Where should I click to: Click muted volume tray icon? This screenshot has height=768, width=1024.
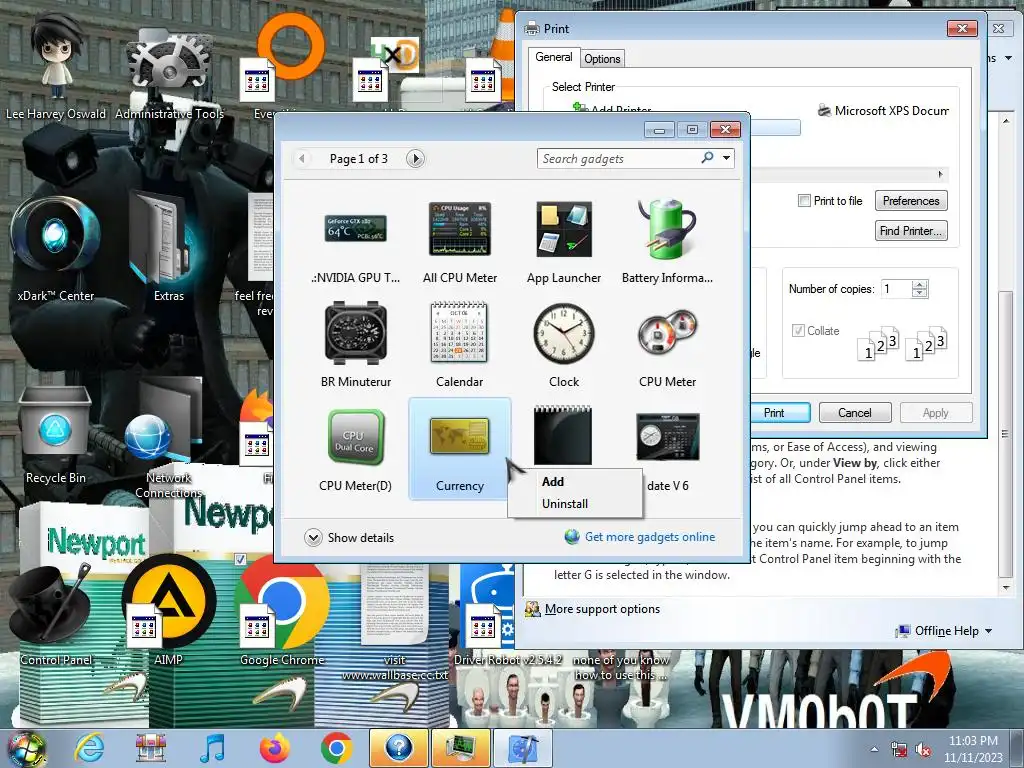pyautogui.click(x=924, y=749)
